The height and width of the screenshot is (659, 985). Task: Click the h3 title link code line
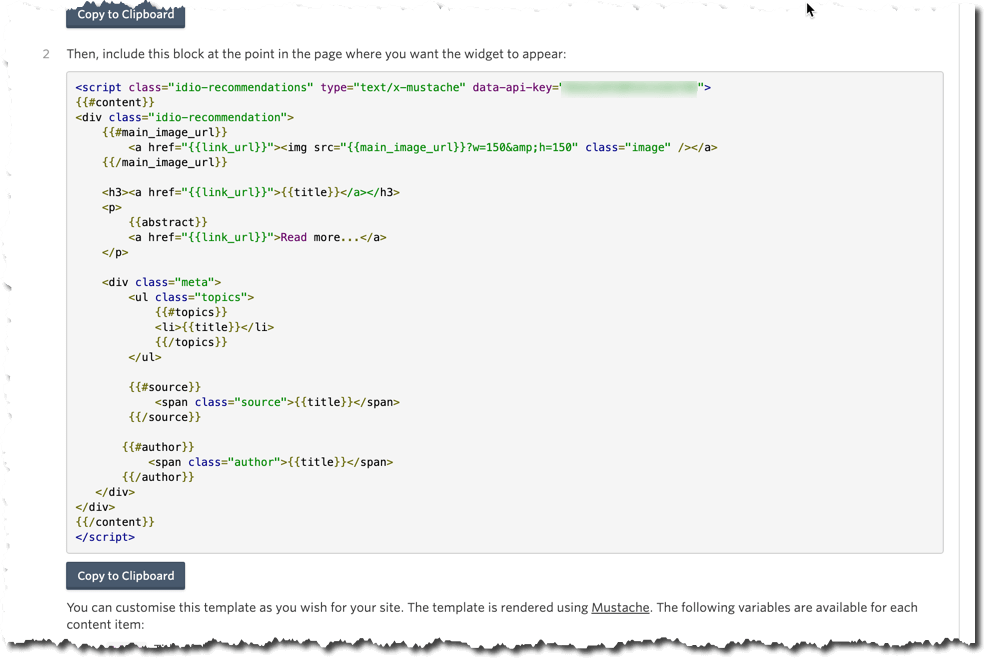(x=250, y=192)
